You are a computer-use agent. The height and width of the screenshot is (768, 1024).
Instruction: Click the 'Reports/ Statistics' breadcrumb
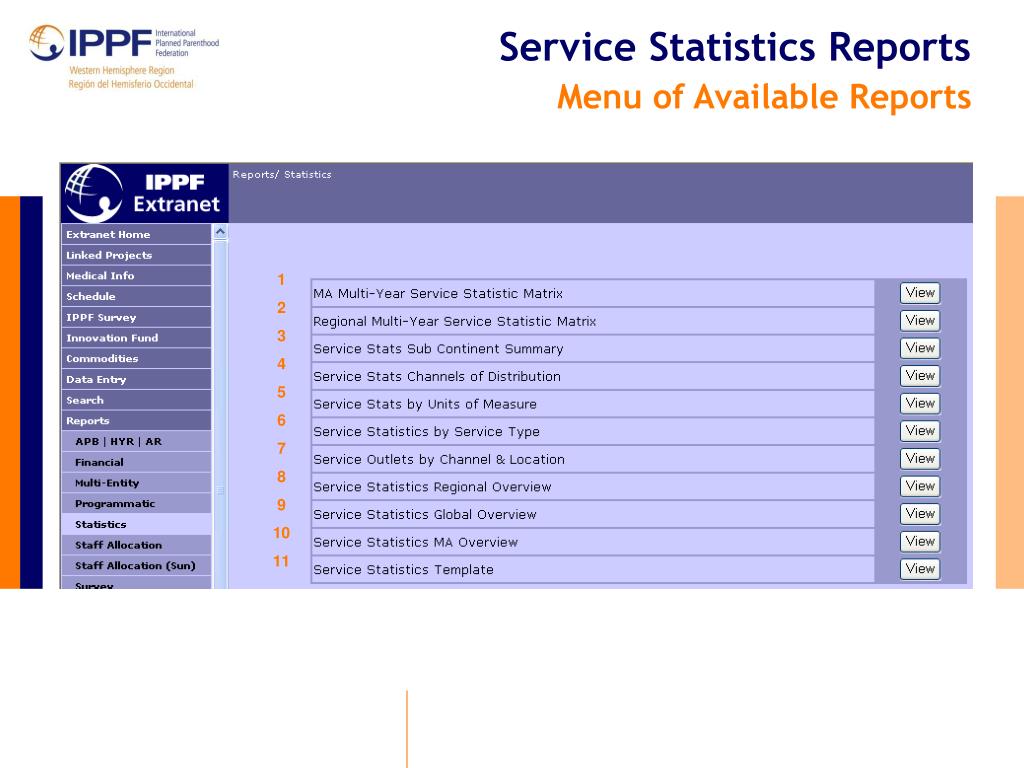[x=281, y=174]
